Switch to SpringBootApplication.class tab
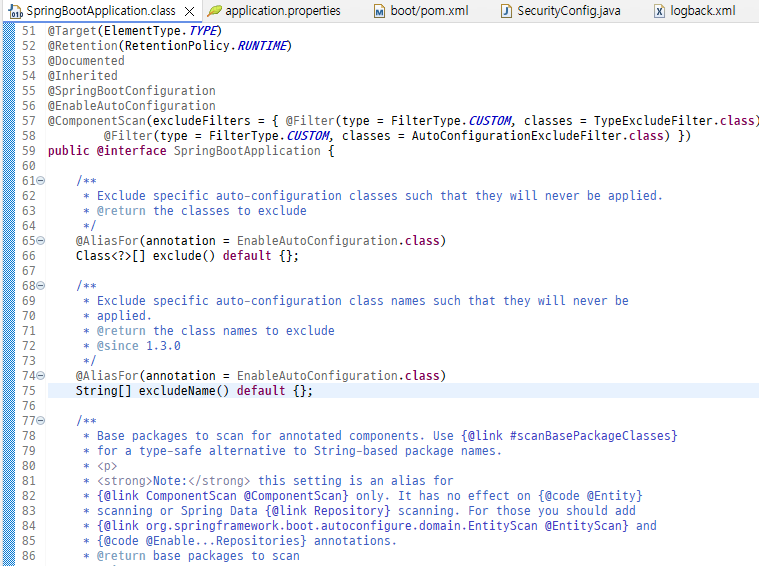 (x=101, y=11)
